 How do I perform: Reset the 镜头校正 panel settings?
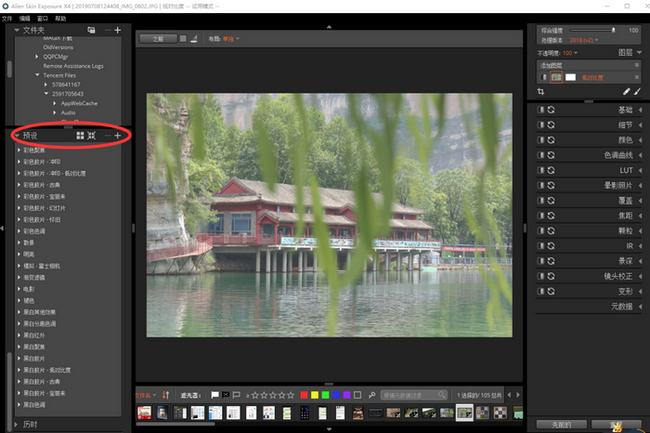551,276
